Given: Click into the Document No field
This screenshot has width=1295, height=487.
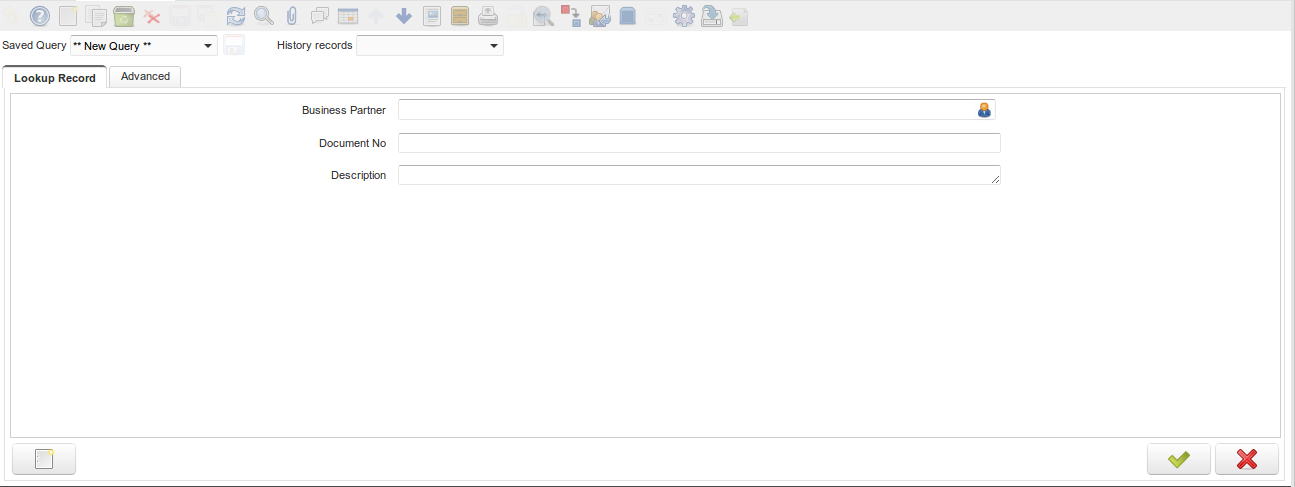Looking at the screenshot, I should pyautogui.click(x=699, y=143).
